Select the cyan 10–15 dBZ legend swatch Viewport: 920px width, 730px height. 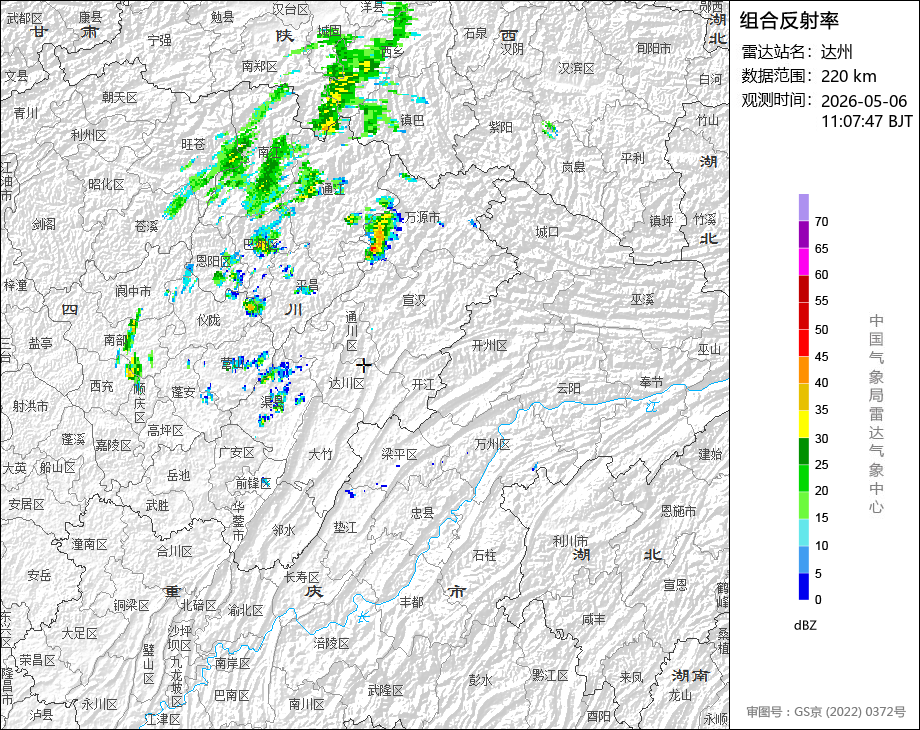[804, 532]
